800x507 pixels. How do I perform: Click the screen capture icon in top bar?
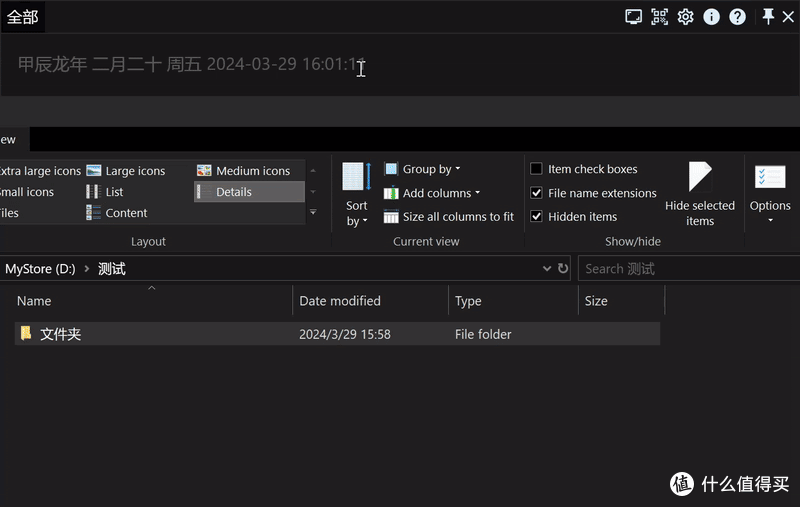click(x=633, y=17)
